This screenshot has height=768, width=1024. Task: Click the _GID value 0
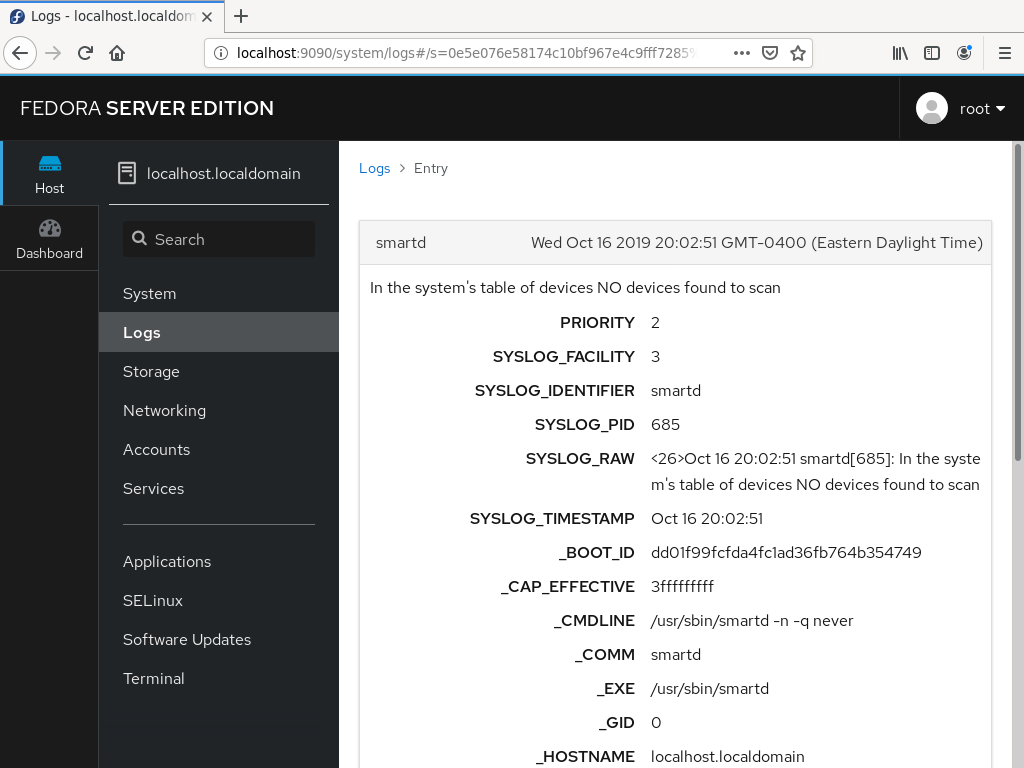(656, 722)
